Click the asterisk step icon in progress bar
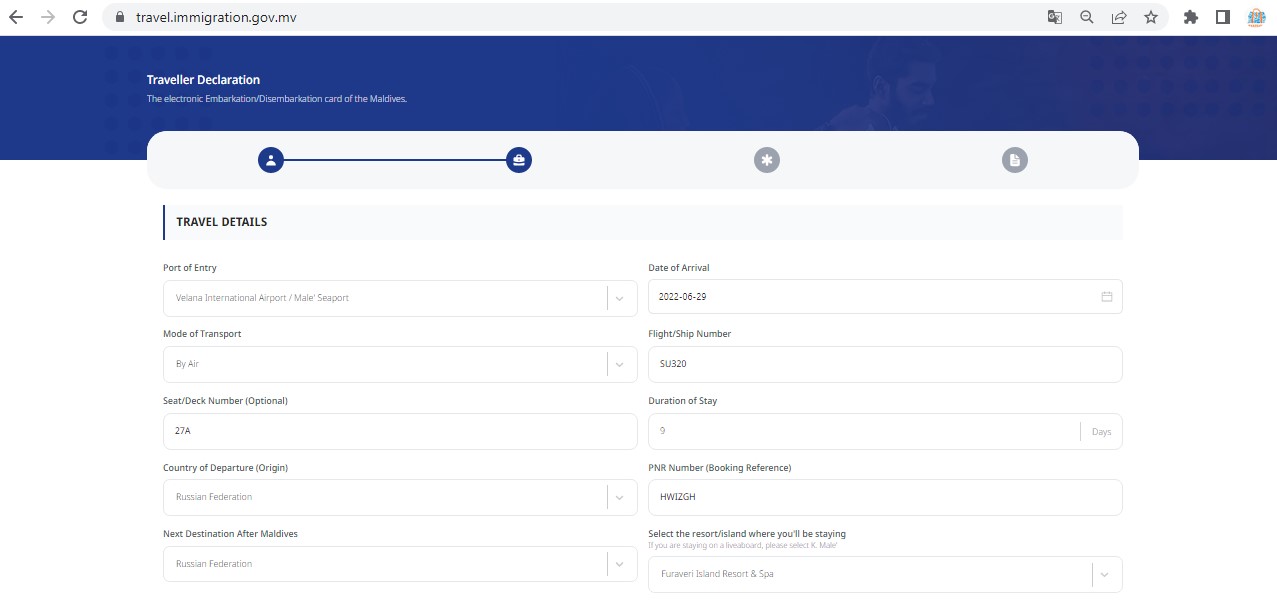 tap(767, 160)
